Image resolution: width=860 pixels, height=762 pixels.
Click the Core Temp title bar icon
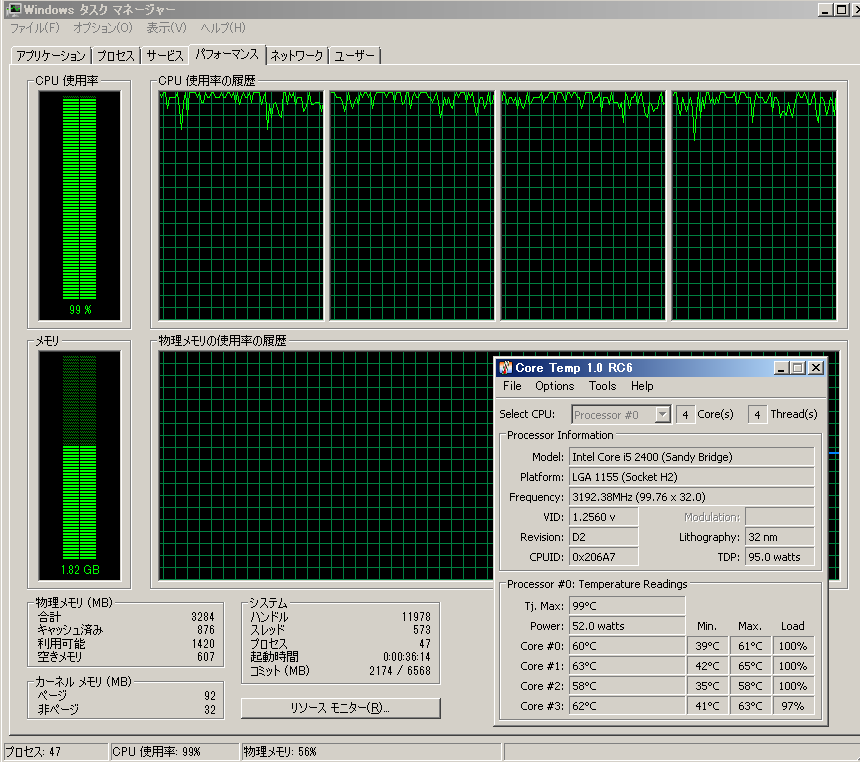point(505,368)
